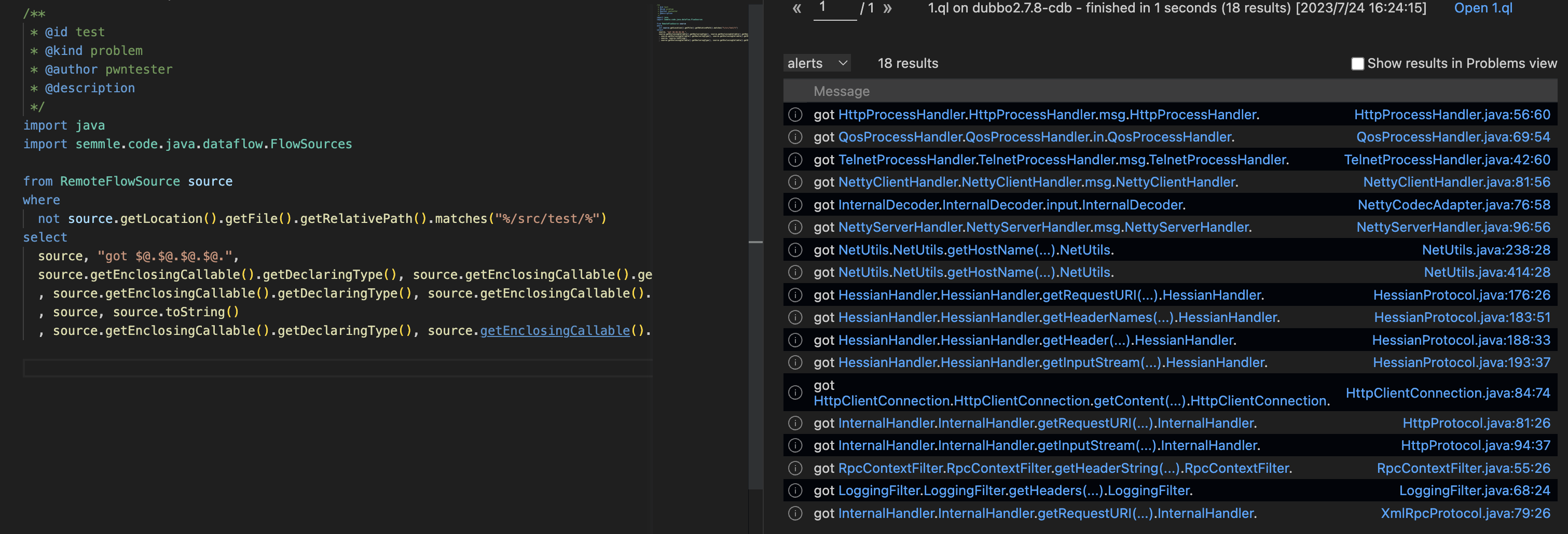Viewport: 1568px width, 534px height.
Task: Click info icon for NettyClientHandler result row
Action: (x=795, y=182)
